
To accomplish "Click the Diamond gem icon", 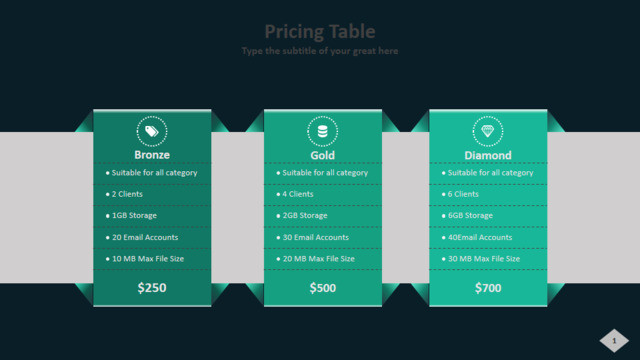I will pyautogui.click(x=488, y=131).
